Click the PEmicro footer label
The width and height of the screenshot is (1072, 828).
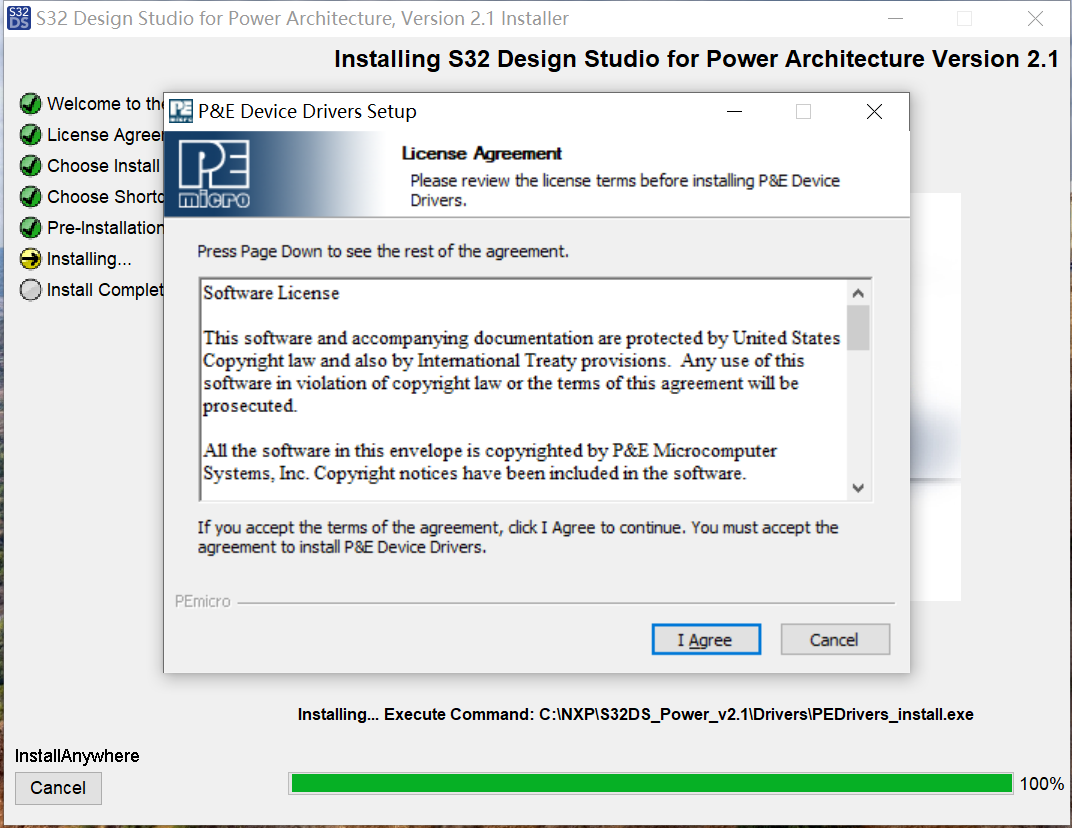tap(202, 602)
